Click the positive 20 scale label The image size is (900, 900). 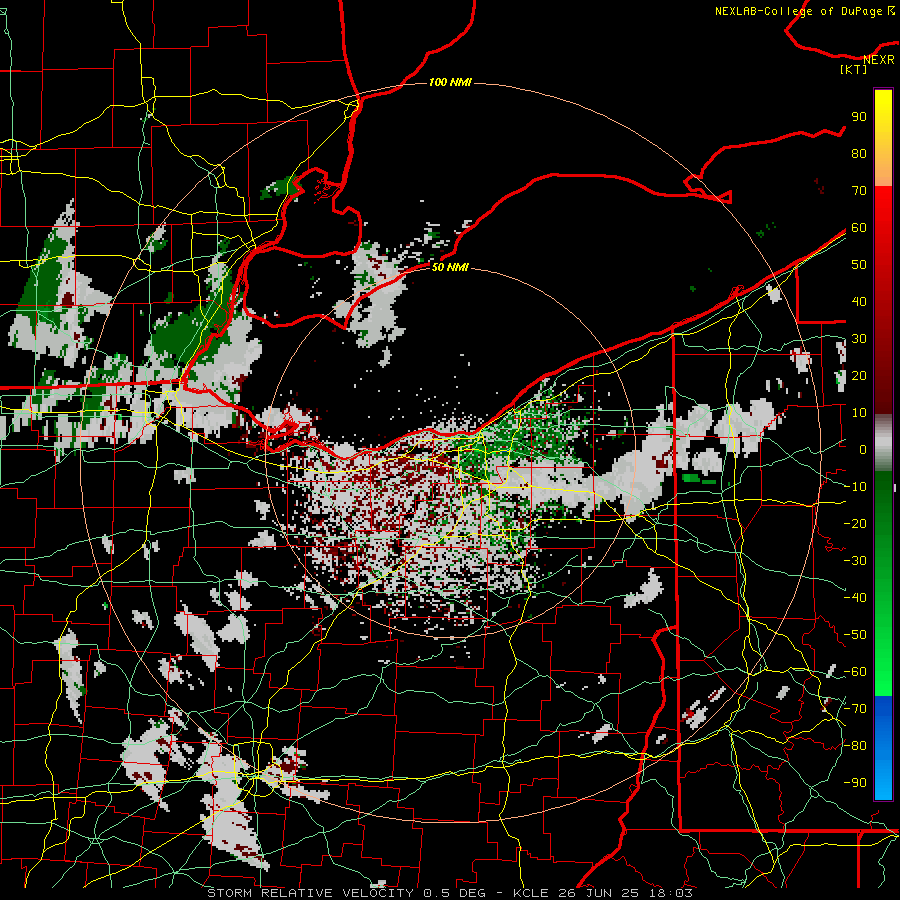tap(859, 375)
